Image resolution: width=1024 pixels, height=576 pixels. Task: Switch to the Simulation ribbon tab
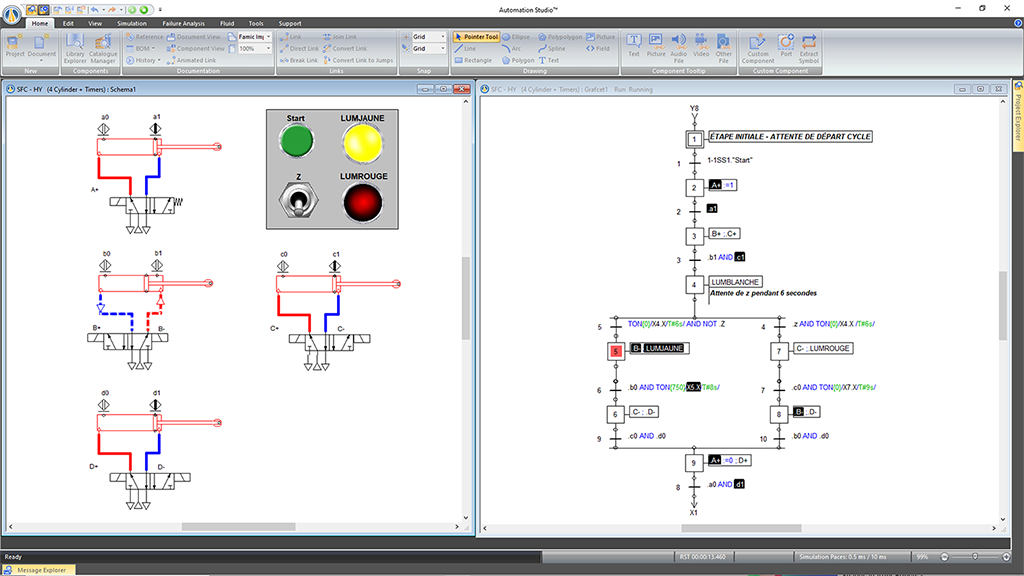[131, 22]
